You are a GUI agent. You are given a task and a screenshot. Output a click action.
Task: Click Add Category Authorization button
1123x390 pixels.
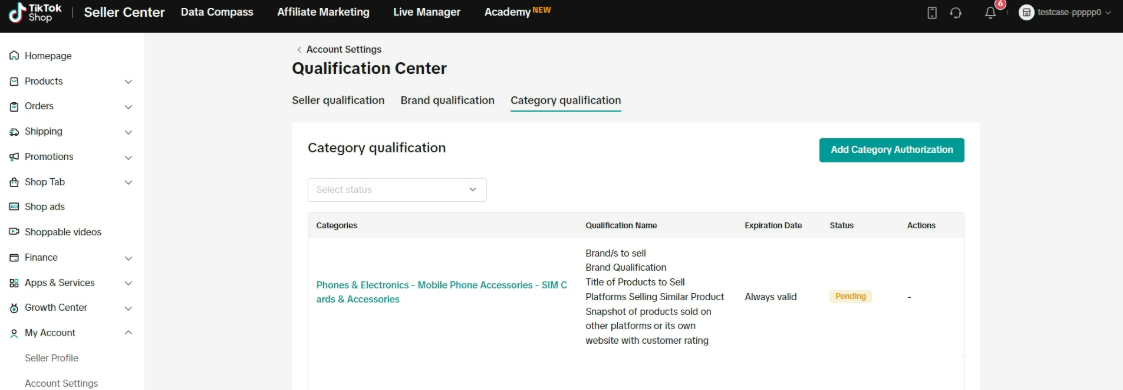[x=892, y=150]
